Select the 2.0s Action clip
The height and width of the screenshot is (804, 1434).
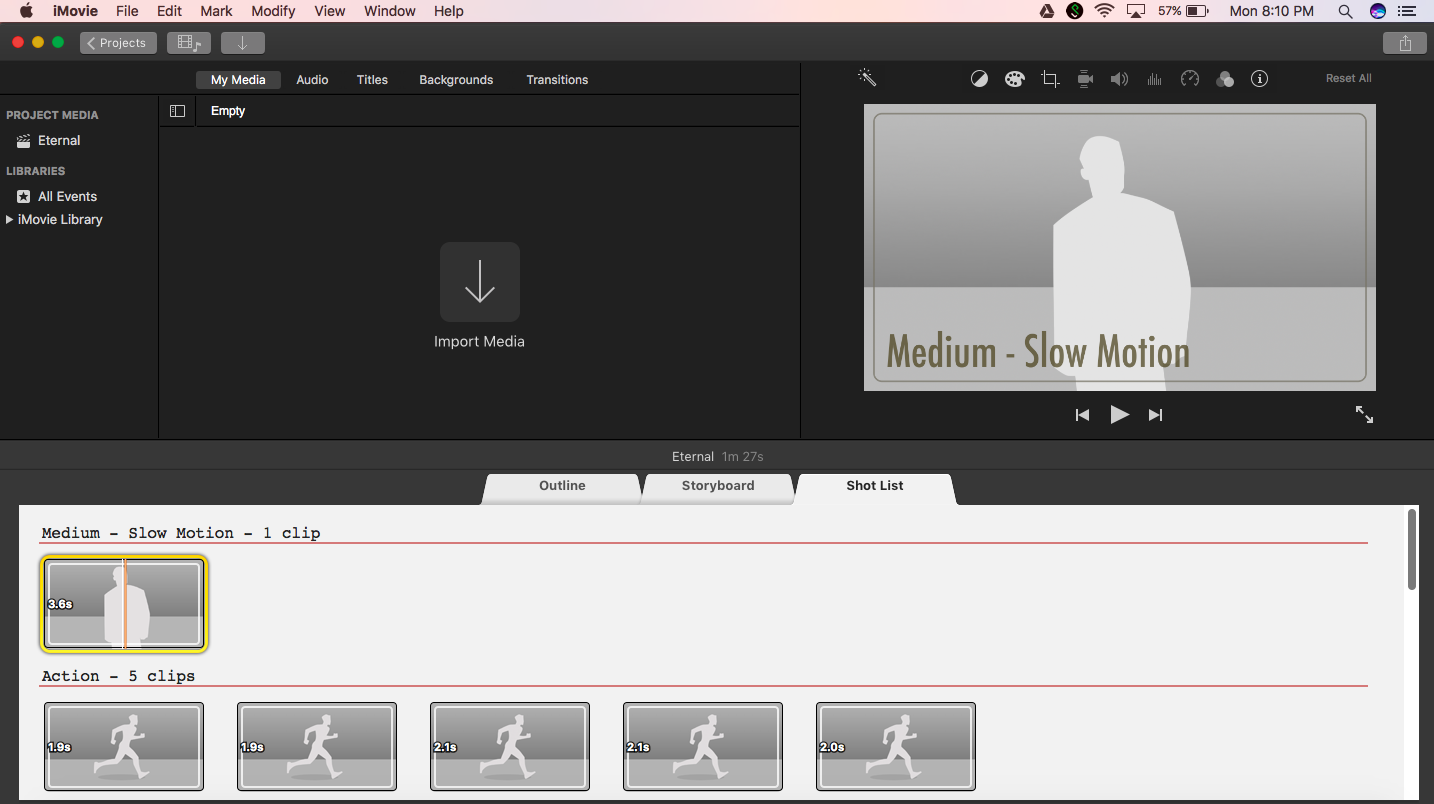(896, 746)
